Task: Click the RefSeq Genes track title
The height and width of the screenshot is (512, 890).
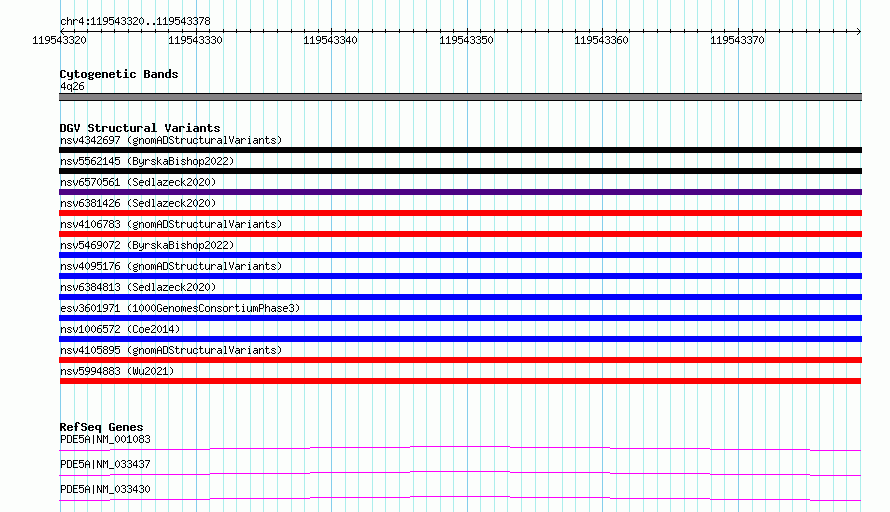Action: (x=101, y=427)
